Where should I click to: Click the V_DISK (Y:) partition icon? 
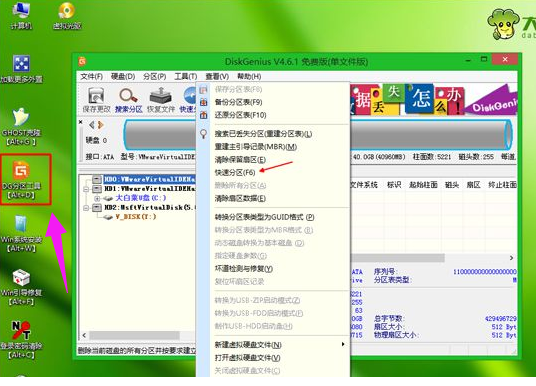[108, 217]
